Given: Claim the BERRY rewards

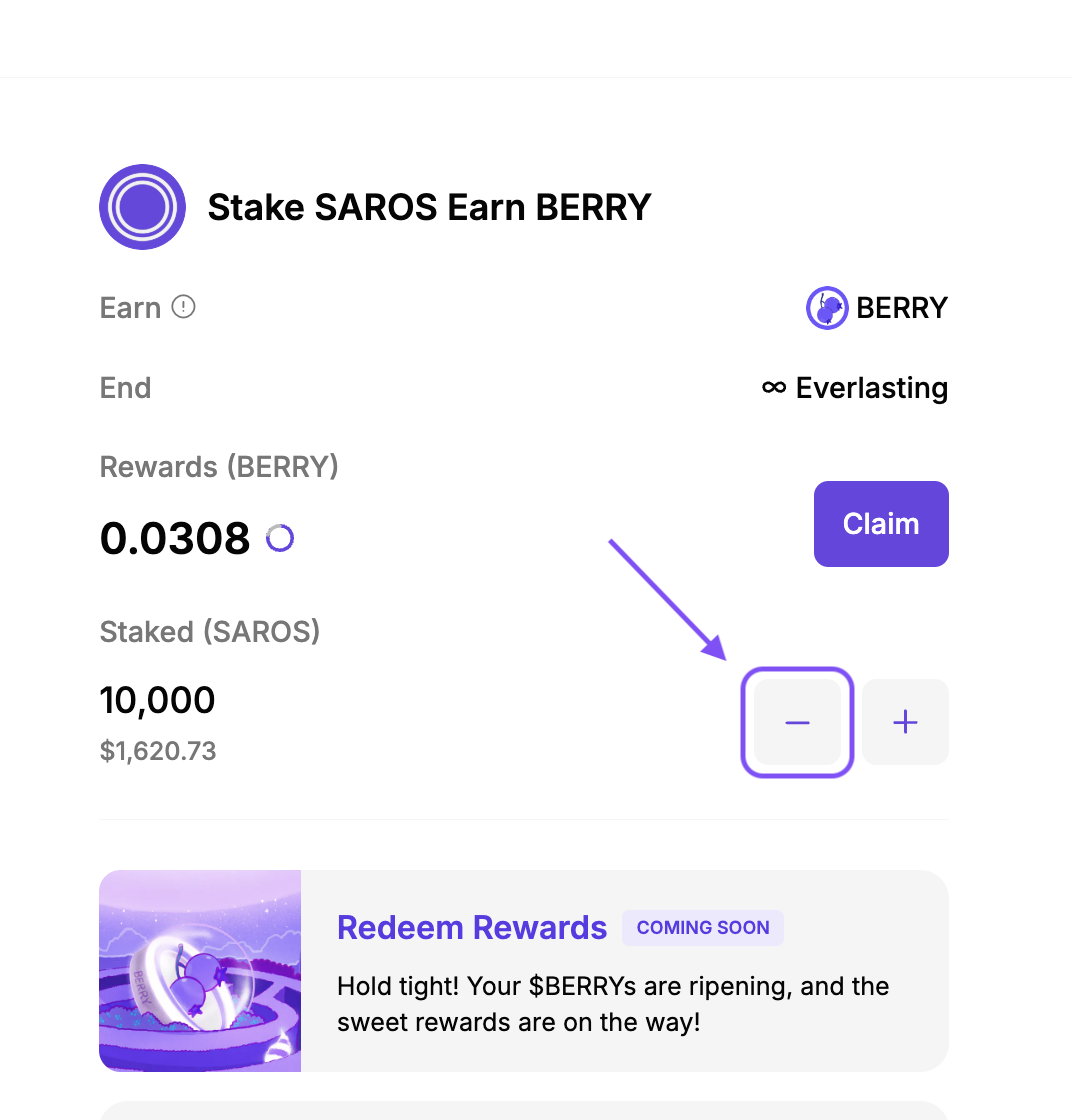Looking at the screenshot, I should click(881, 524).
